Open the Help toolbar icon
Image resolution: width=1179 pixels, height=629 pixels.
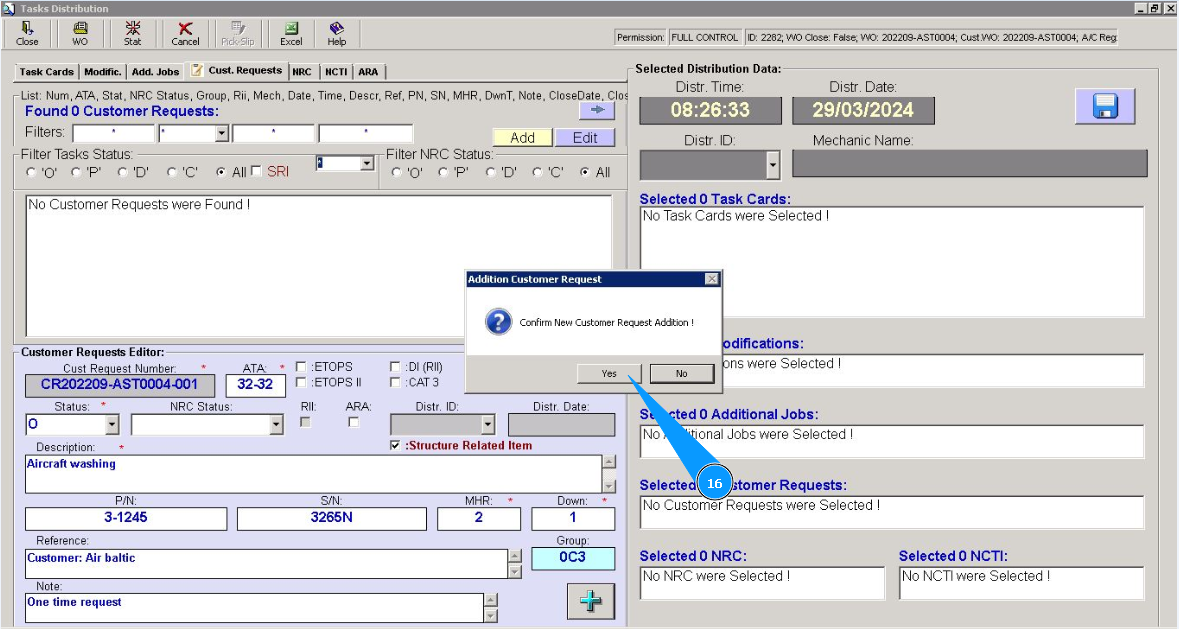[336, 34]
